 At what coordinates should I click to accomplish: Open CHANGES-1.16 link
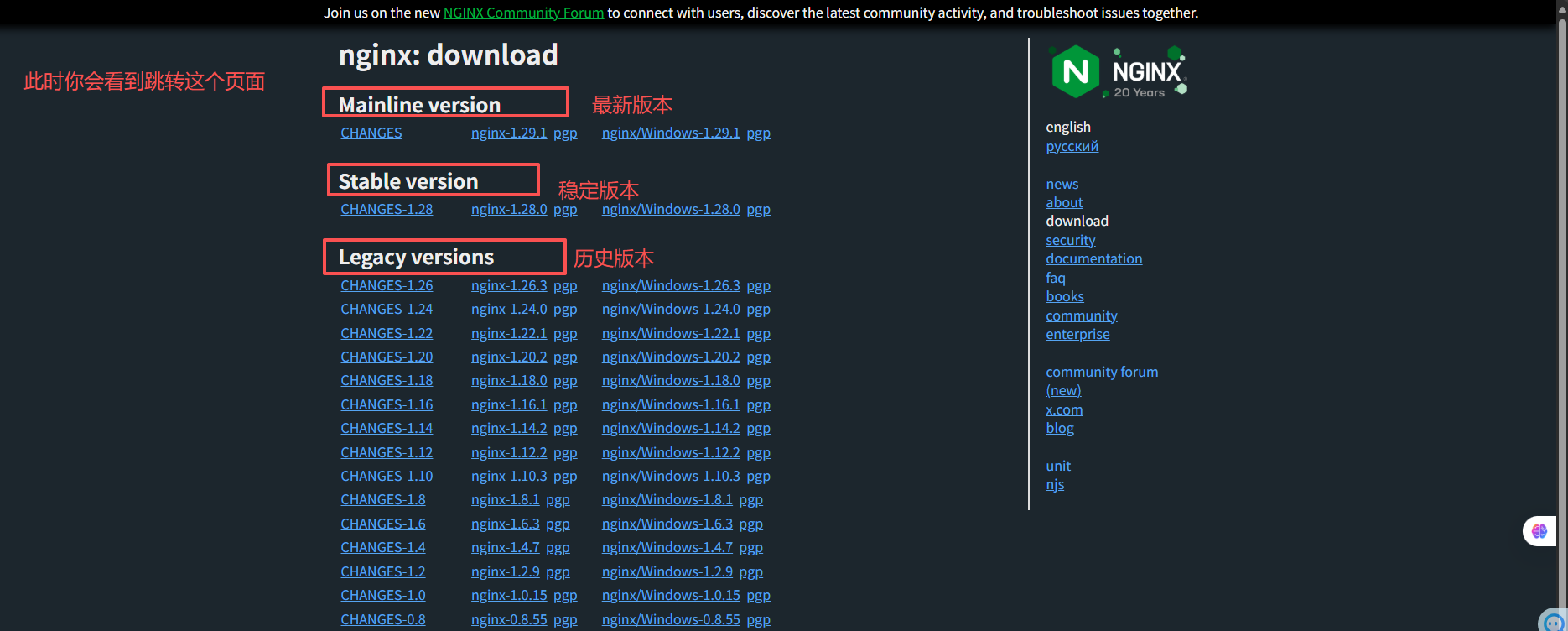point(387,404)
